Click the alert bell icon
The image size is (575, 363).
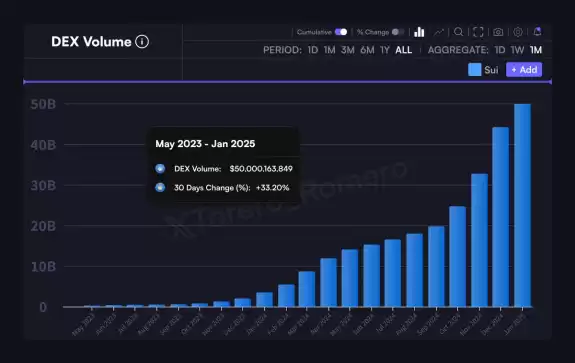[537, 32]
